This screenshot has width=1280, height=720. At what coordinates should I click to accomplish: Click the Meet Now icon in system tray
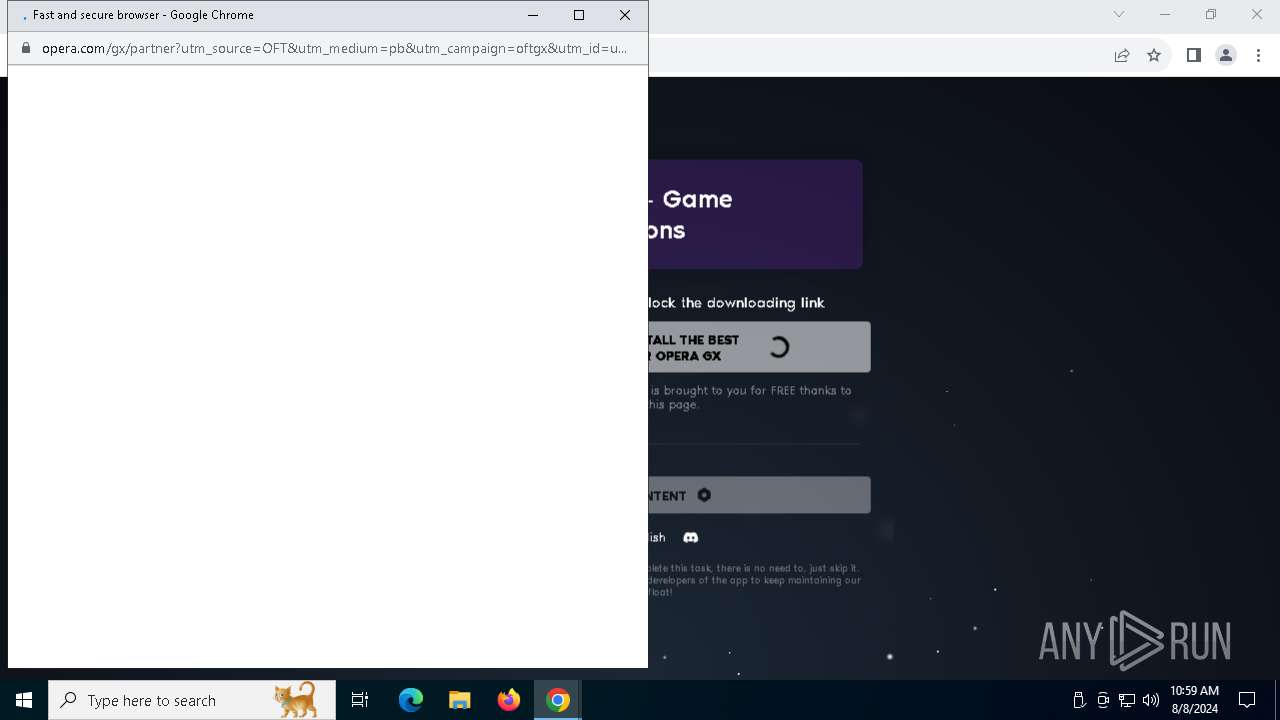(x=1103, y=700)
